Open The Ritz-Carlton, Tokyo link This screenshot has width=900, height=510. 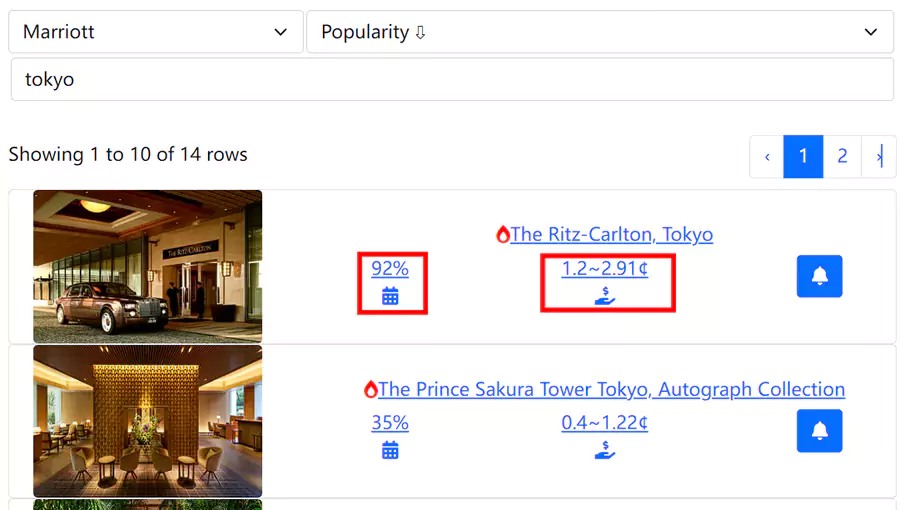tap(612, 235)
